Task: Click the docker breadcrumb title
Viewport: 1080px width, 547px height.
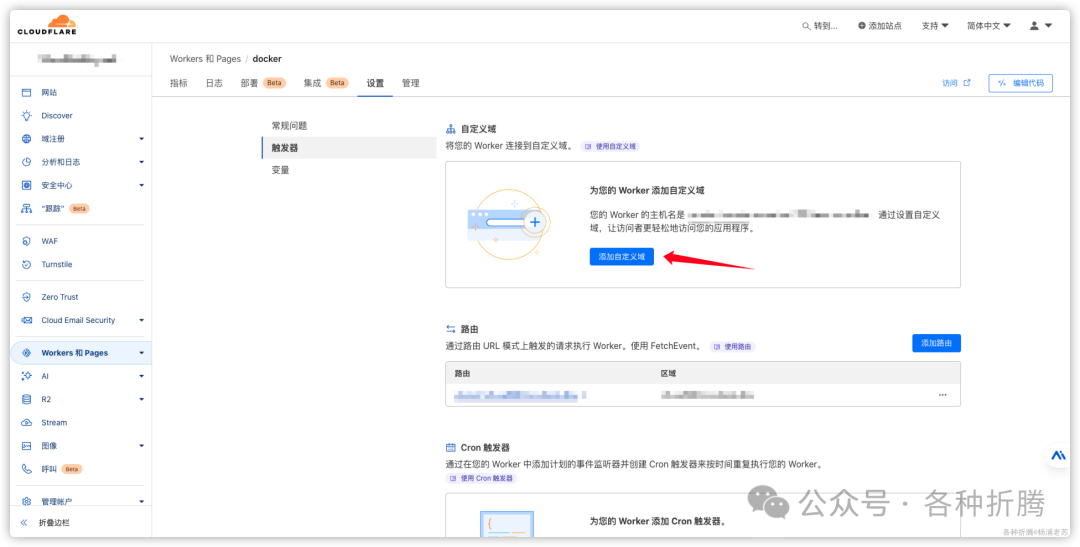Action: [x=267, y=59]
